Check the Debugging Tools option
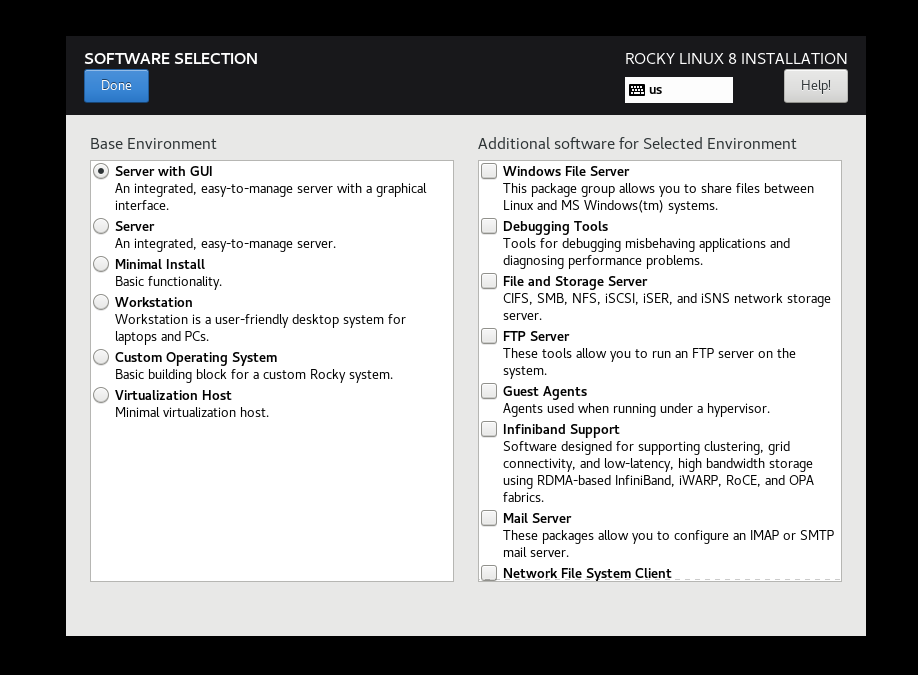The height and width of the screenshot is (675, 918). click(489, 226)
